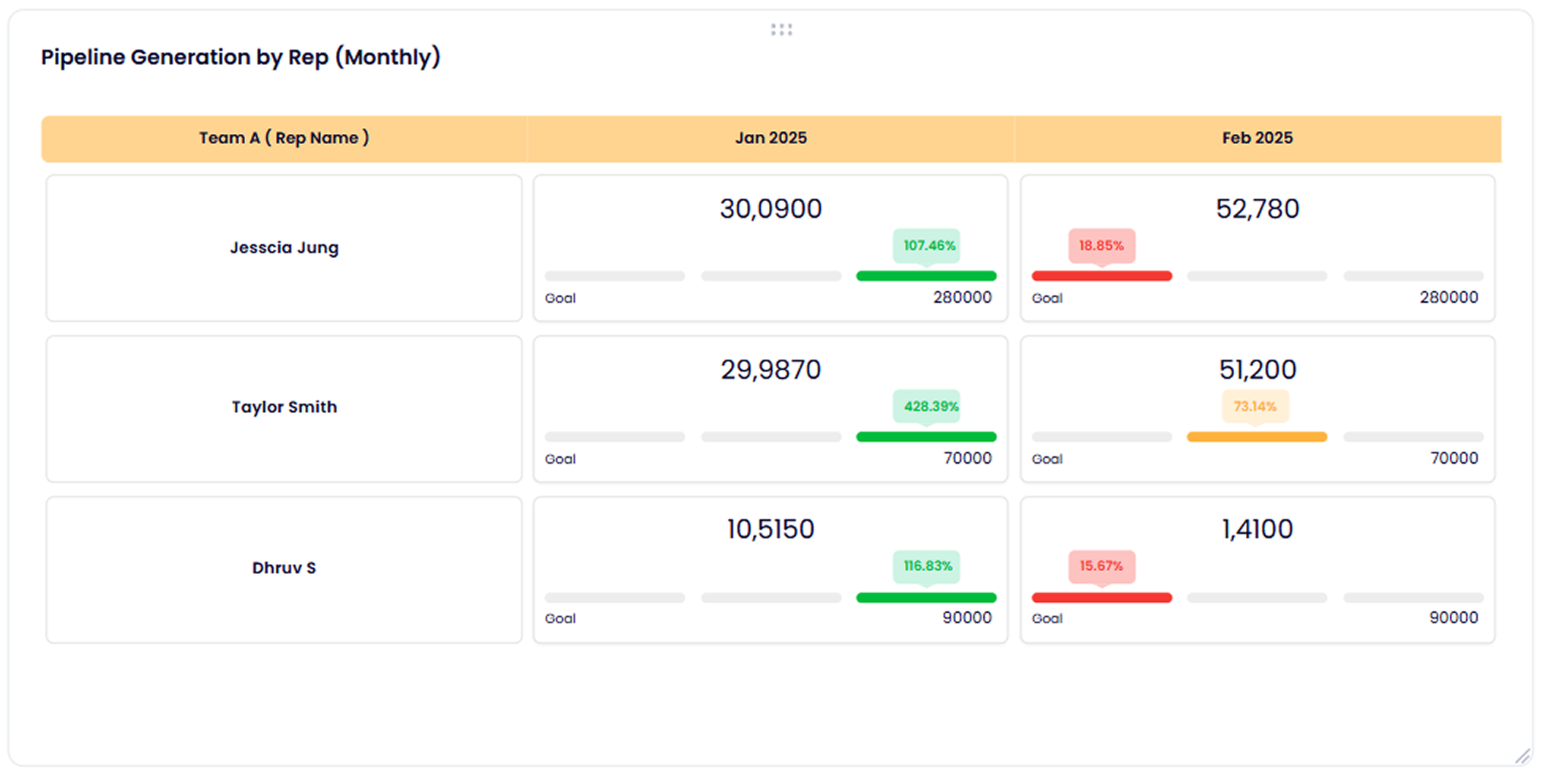This screenshot has height=784, width=1548.
Task: Click the 29,9870 pipeline value
Action: click(x=770, y=370)
